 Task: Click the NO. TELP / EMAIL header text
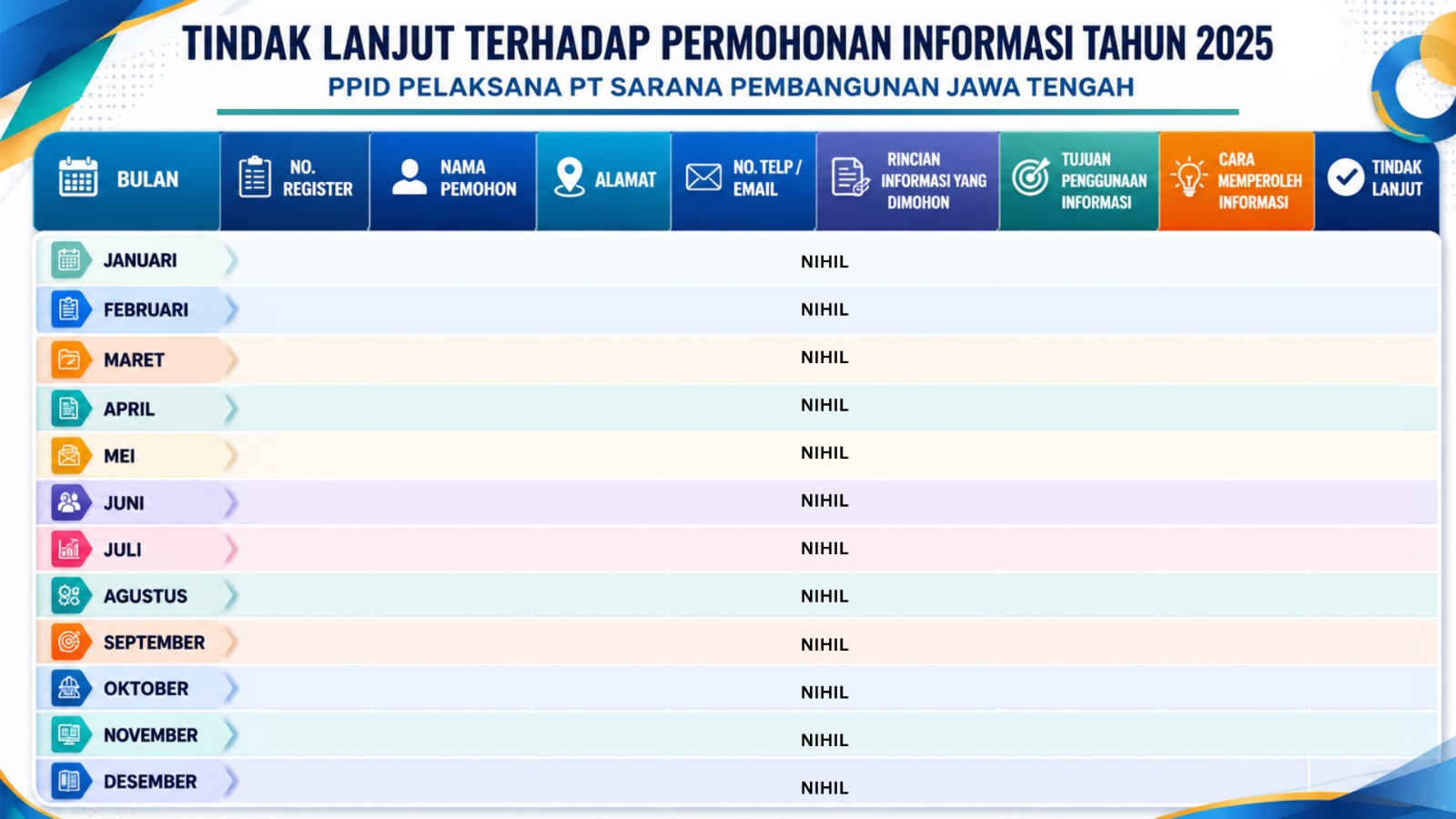coord(767,178)
